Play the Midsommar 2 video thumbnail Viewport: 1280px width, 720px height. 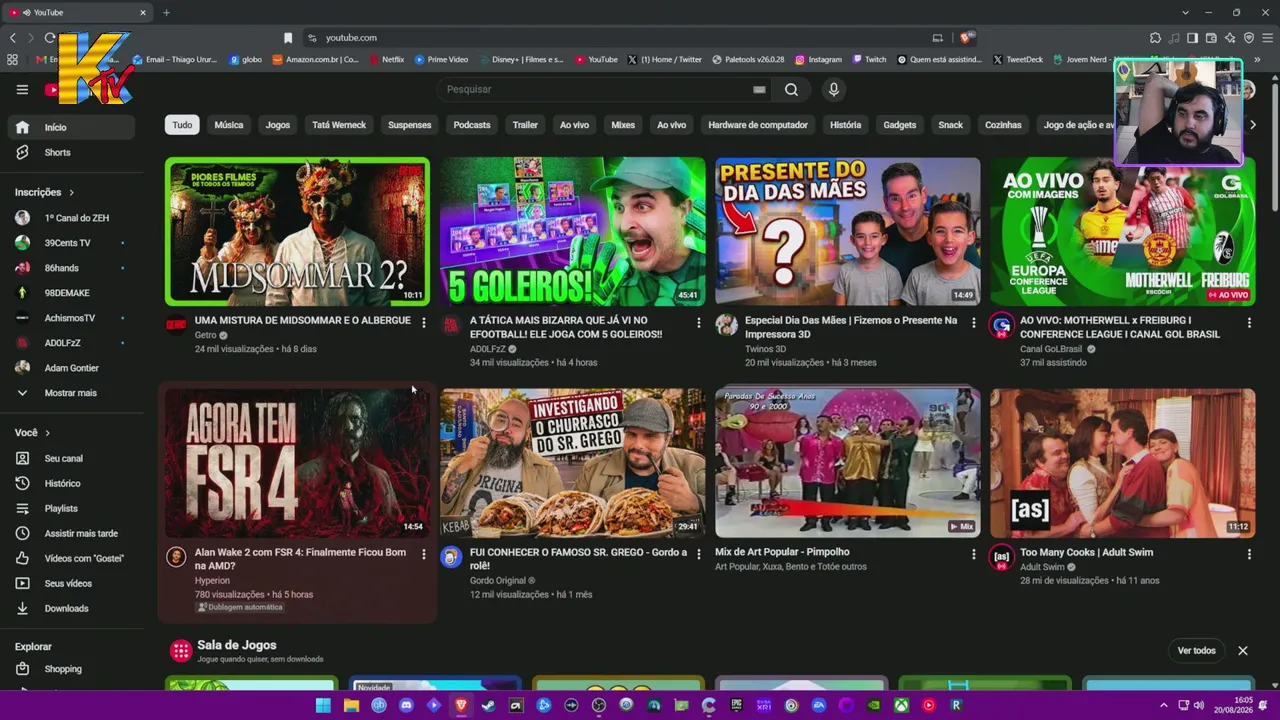pos(297,231)
